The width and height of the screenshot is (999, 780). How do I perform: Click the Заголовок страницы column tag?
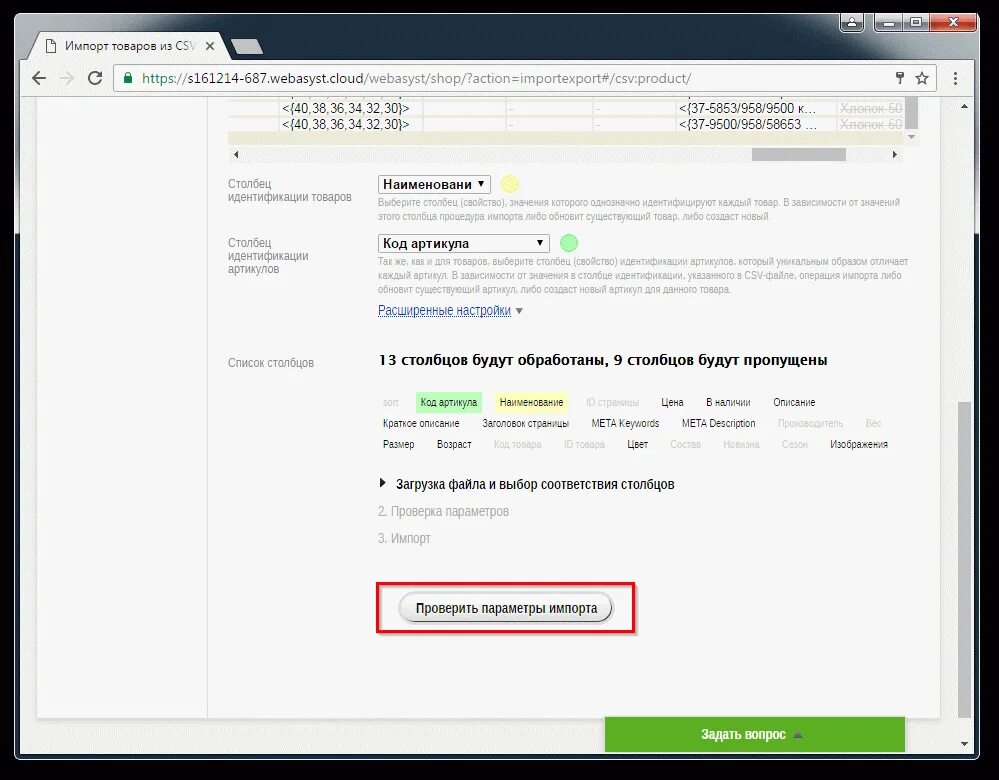525,423
